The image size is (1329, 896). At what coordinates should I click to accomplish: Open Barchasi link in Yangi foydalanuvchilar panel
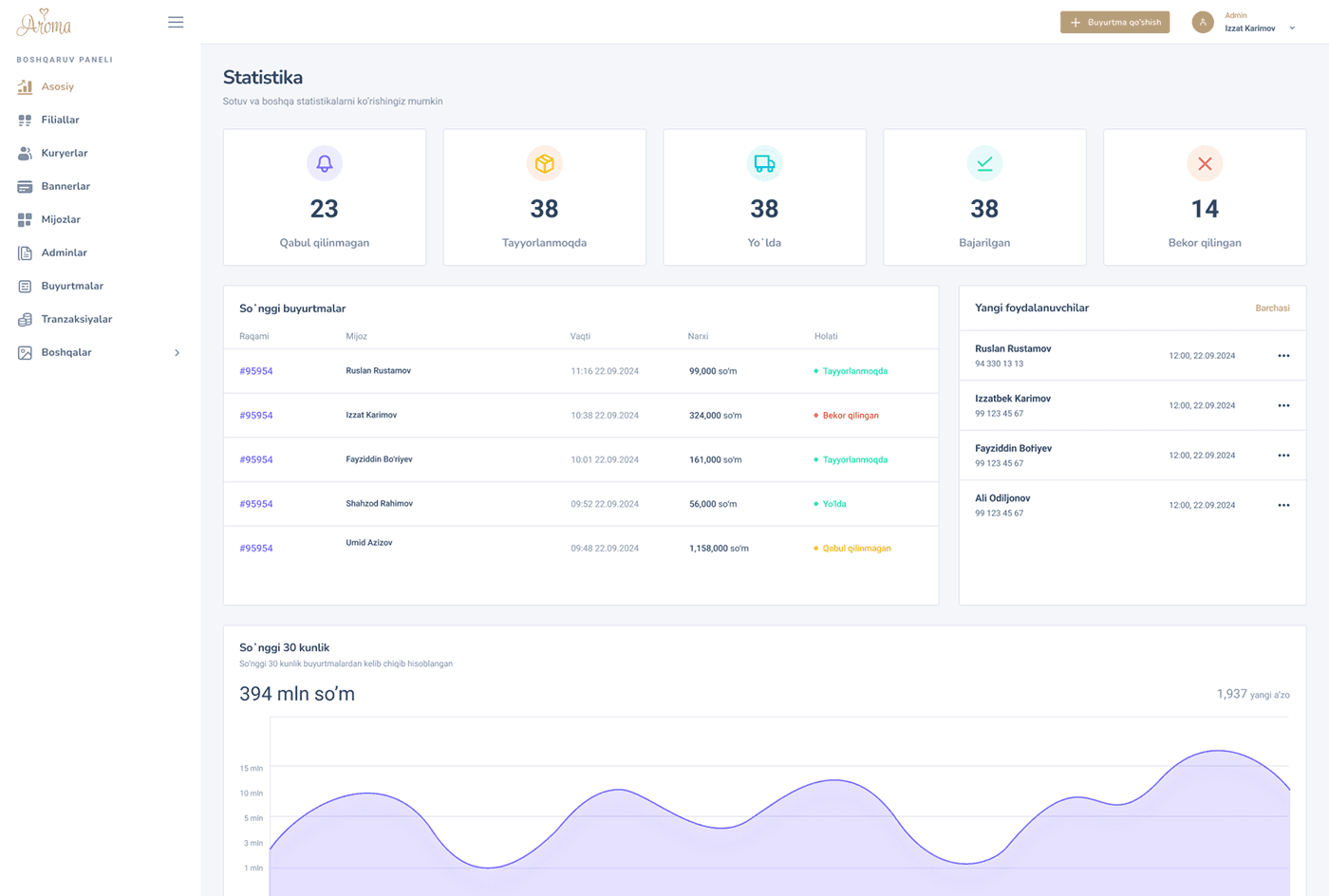[x=1272, y=308]
